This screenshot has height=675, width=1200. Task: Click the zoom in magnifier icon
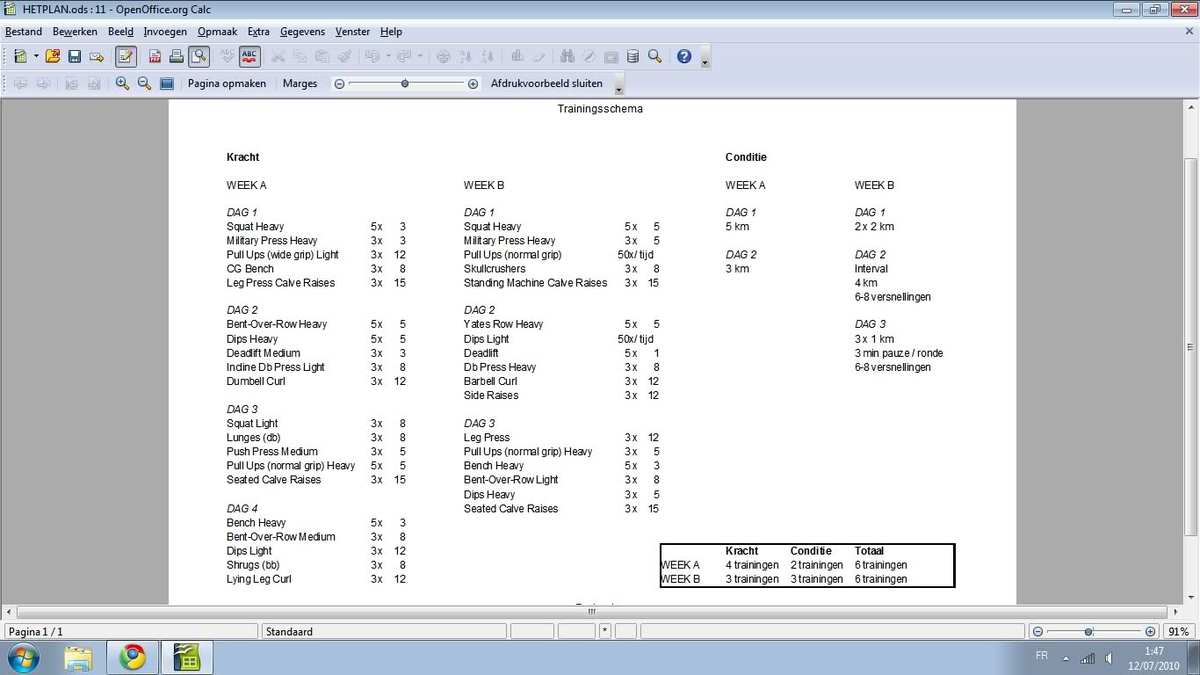pos(122,84)
